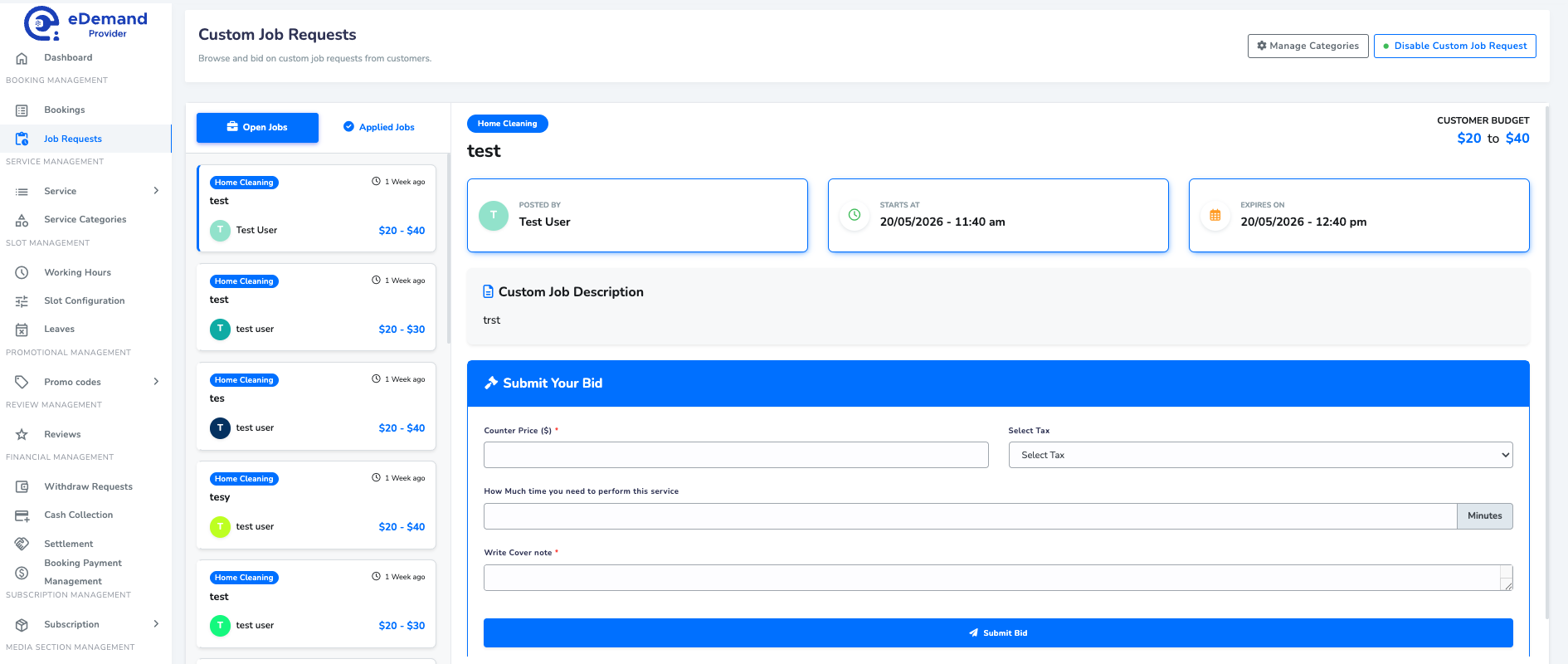1568x664 pixels.
Task: Click the Counter Price input field
Action: [x=736, y=455]
